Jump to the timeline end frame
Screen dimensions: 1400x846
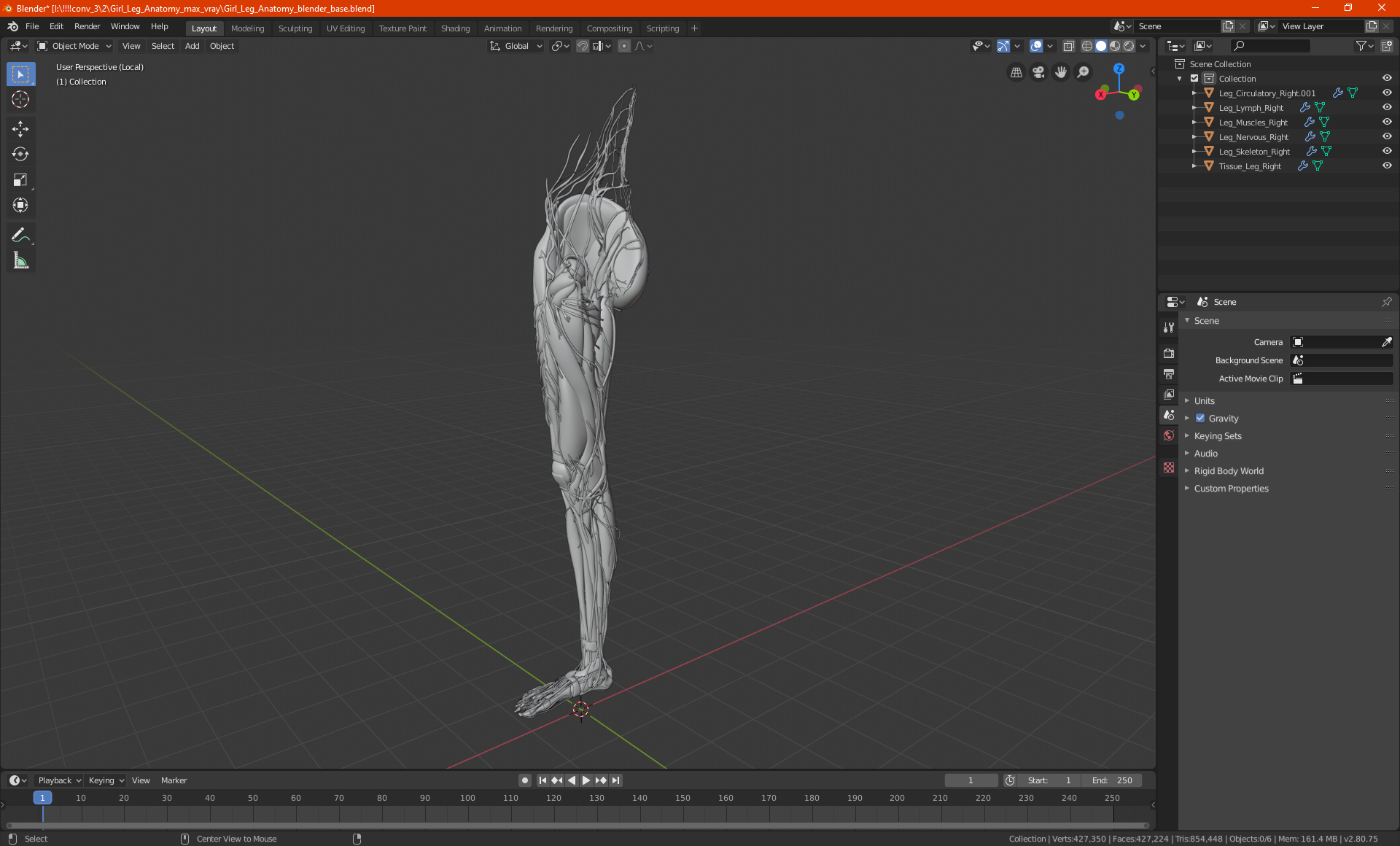click(x=616, y=780)
